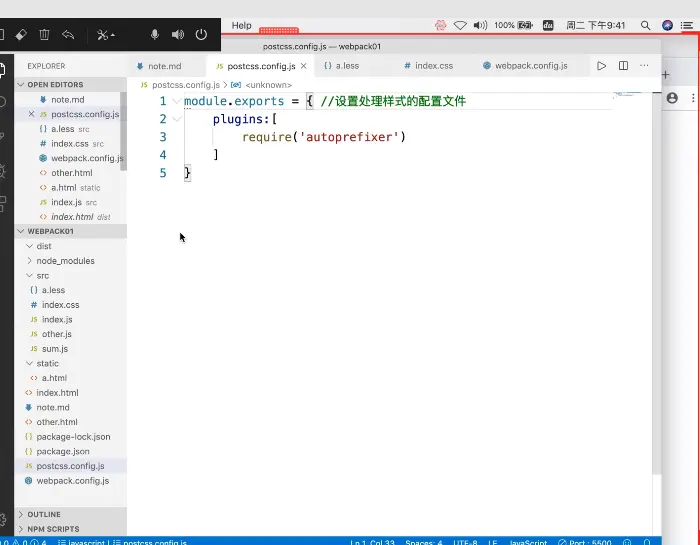700x545 pixels.
Task: Click the volume icon in macOS menu bar
Action: [x=480, y=25]
